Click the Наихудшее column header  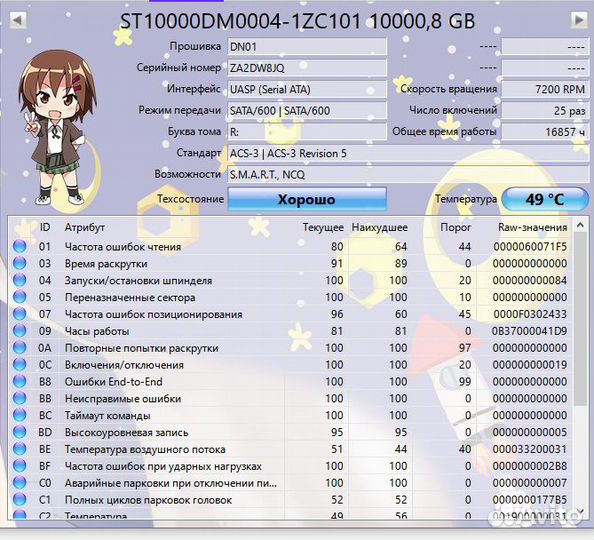click(380, 227)
